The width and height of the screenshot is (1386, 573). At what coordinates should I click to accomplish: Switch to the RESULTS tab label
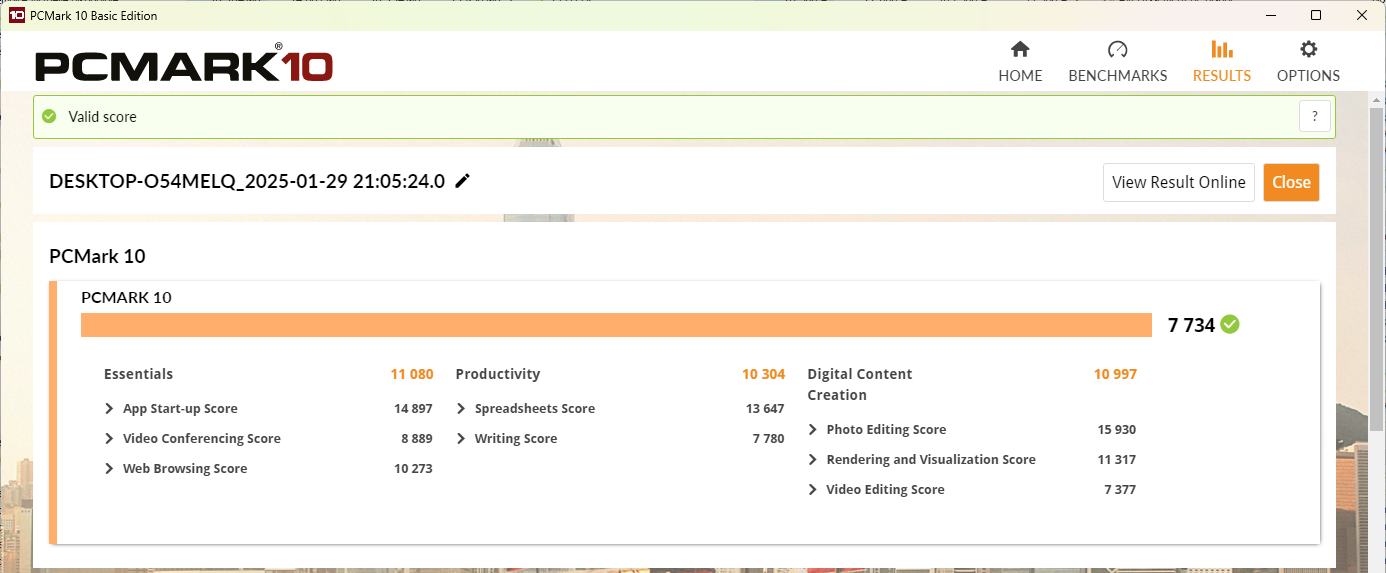pos(1222,76)
